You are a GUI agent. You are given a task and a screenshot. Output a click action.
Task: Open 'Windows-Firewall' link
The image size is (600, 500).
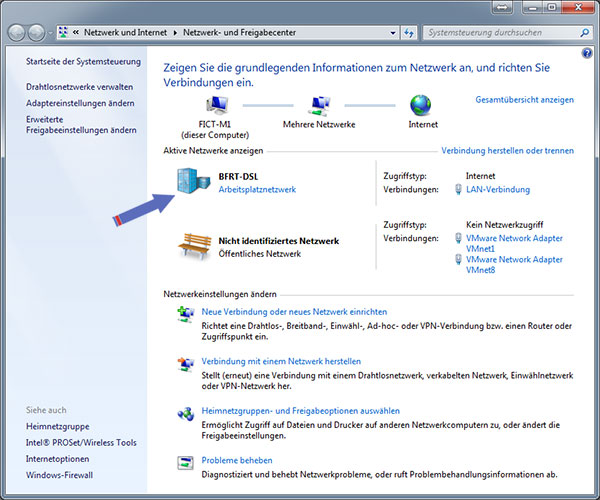pyautogui.click(x=59, y=475)
